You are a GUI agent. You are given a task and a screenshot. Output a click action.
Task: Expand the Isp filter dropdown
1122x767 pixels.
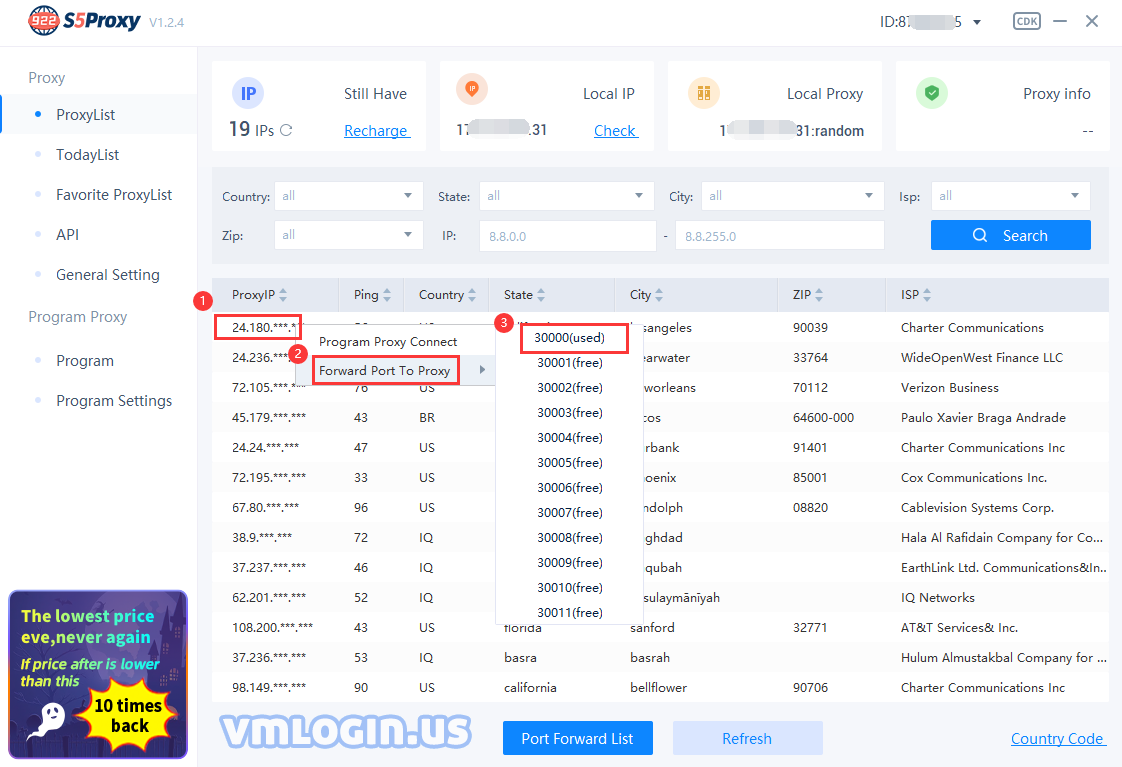click(1010, 195)
